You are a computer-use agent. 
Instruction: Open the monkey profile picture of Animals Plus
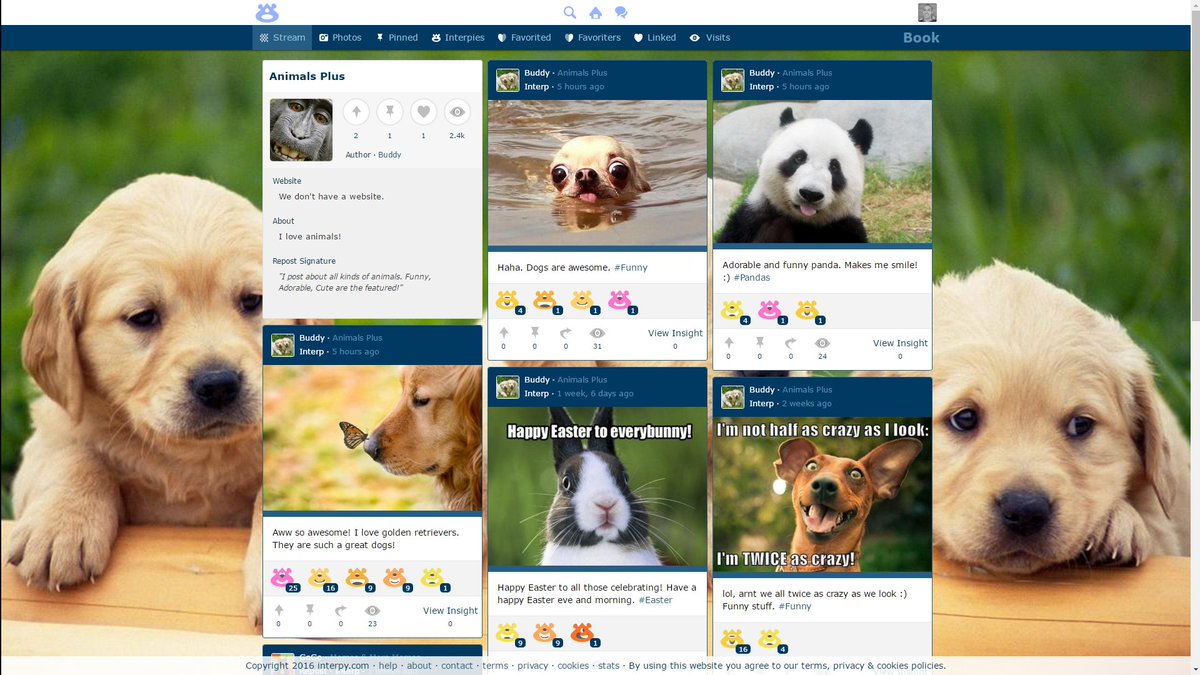click(301, 130)
